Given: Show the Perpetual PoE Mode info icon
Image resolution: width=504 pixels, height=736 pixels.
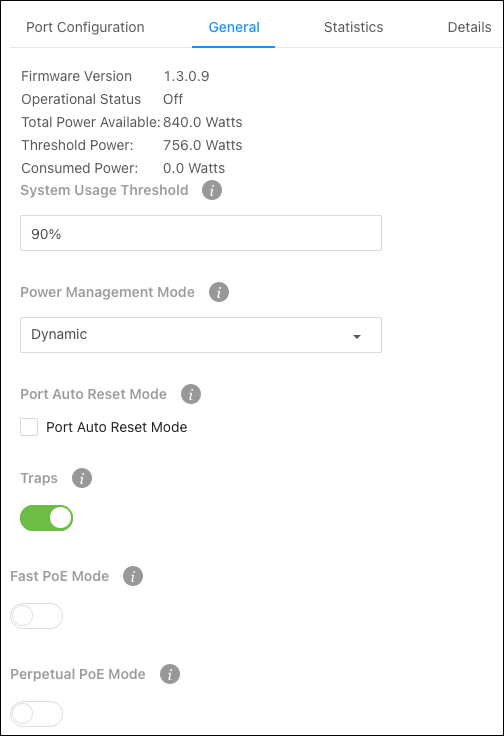Looking at the screenshot, I should tap(170, 674).
